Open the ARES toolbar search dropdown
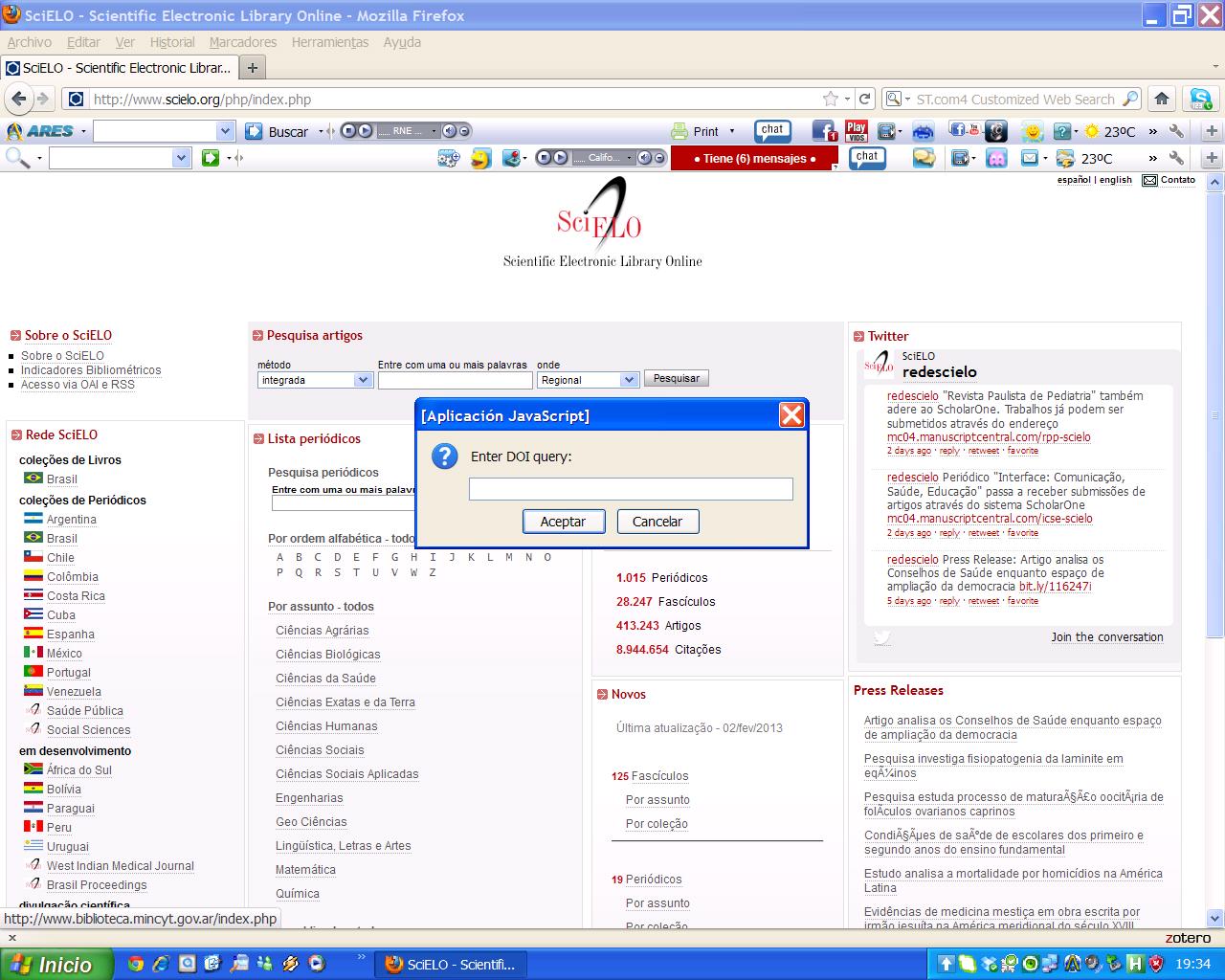The height and width of the screenshot is (980, 1225). (x=225, y=131)
